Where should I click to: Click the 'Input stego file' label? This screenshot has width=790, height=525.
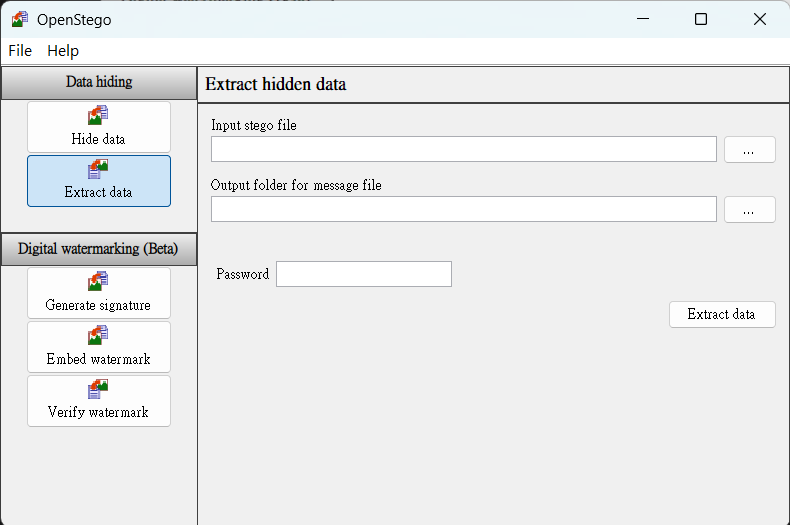(x=254, y=125)
